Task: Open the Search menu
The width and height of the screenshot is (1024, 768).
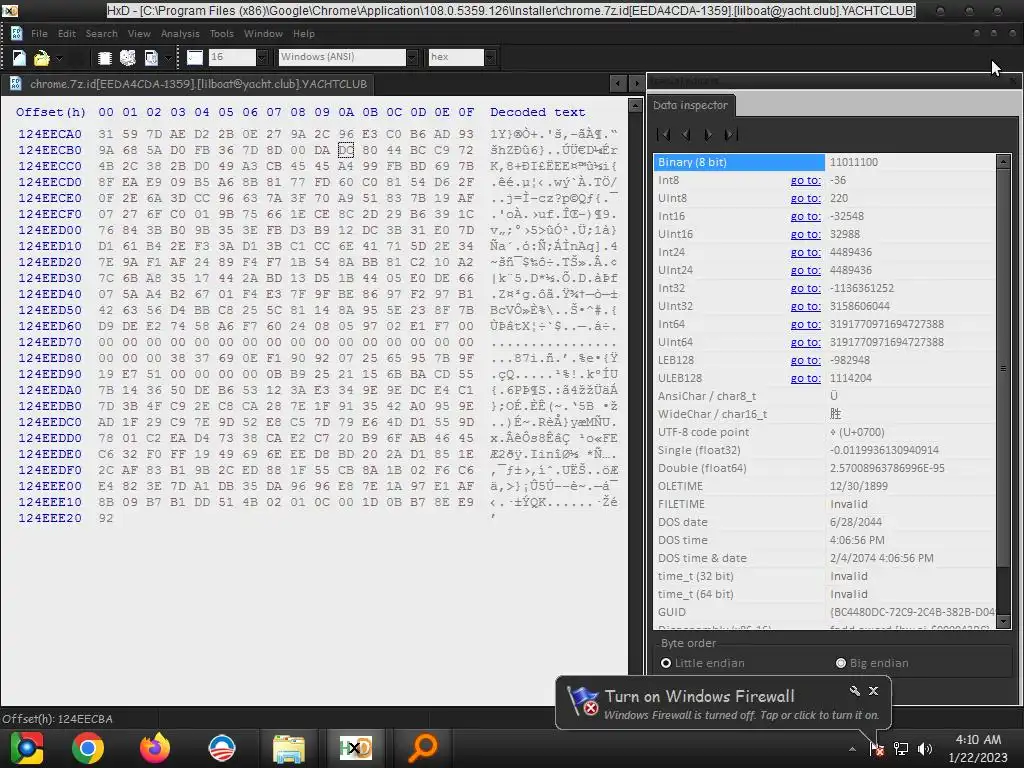Action: (x=102, y=33)
